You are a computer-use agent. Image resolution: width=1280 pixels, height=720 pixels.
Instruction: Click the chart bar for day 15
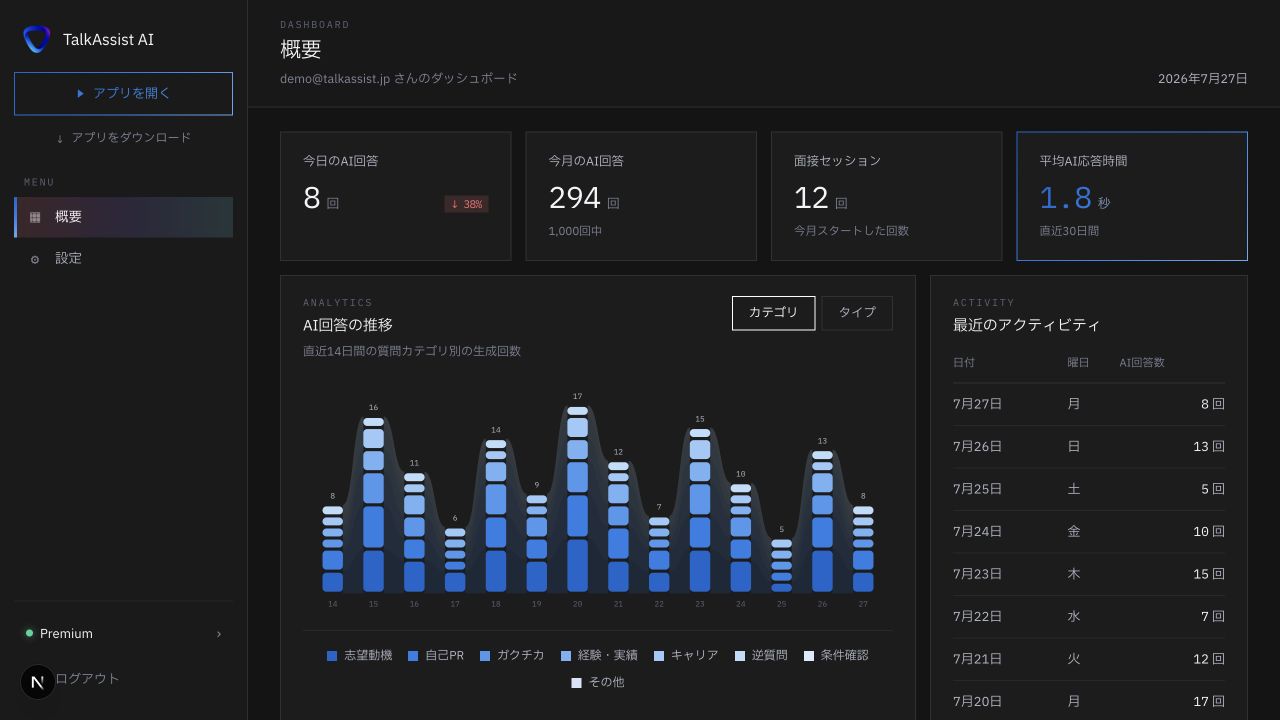373,505
